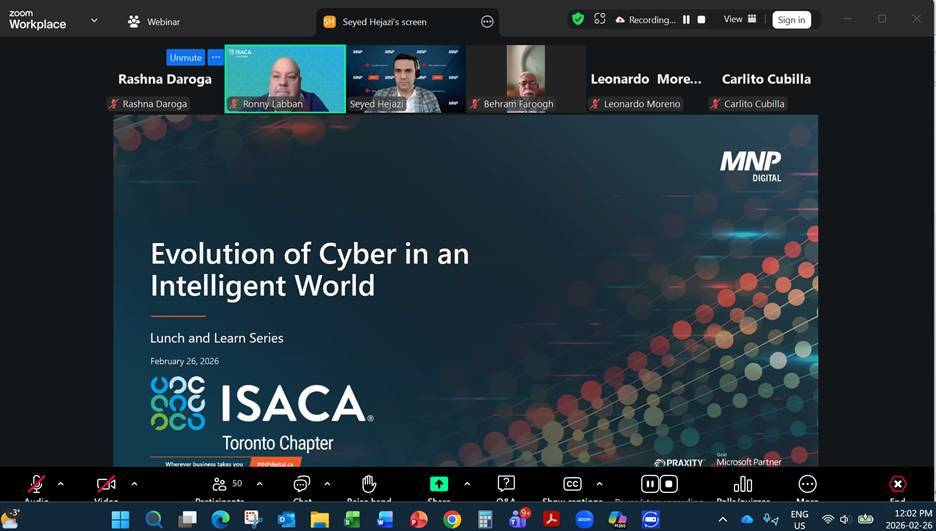Open Microsoft Teams from taskbar
The height and width of the screenshot is (531, 936).
tap(518, 518)
